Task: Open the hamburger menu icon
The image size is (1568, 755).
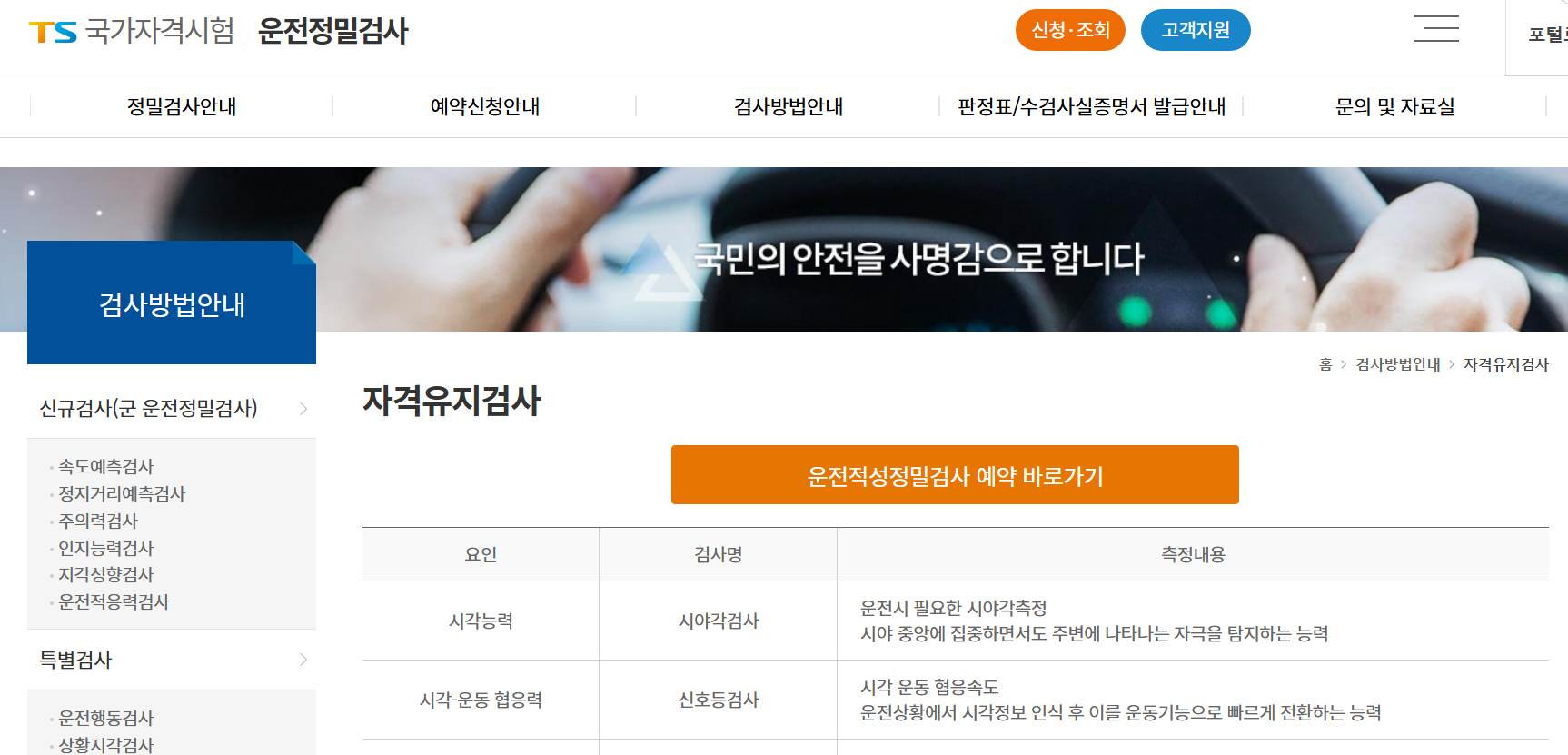Action: [1436, 28]
